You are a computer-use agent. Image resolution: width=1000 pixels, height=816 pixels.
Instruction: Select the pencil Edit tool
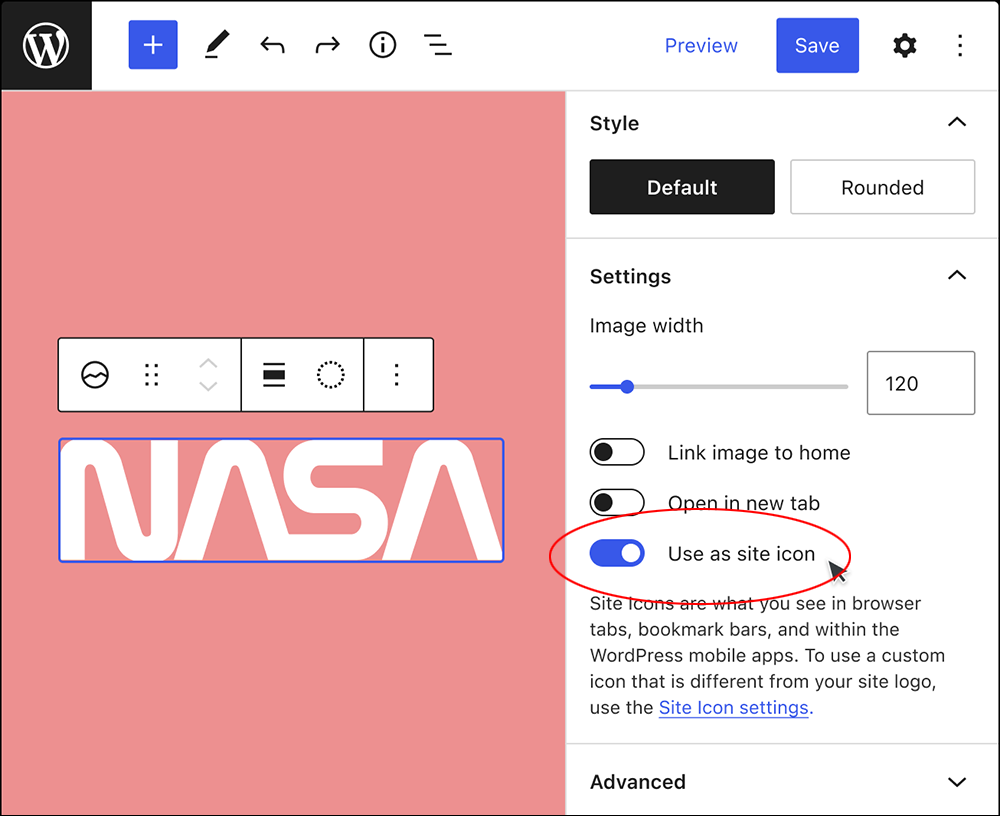point(216,45)
